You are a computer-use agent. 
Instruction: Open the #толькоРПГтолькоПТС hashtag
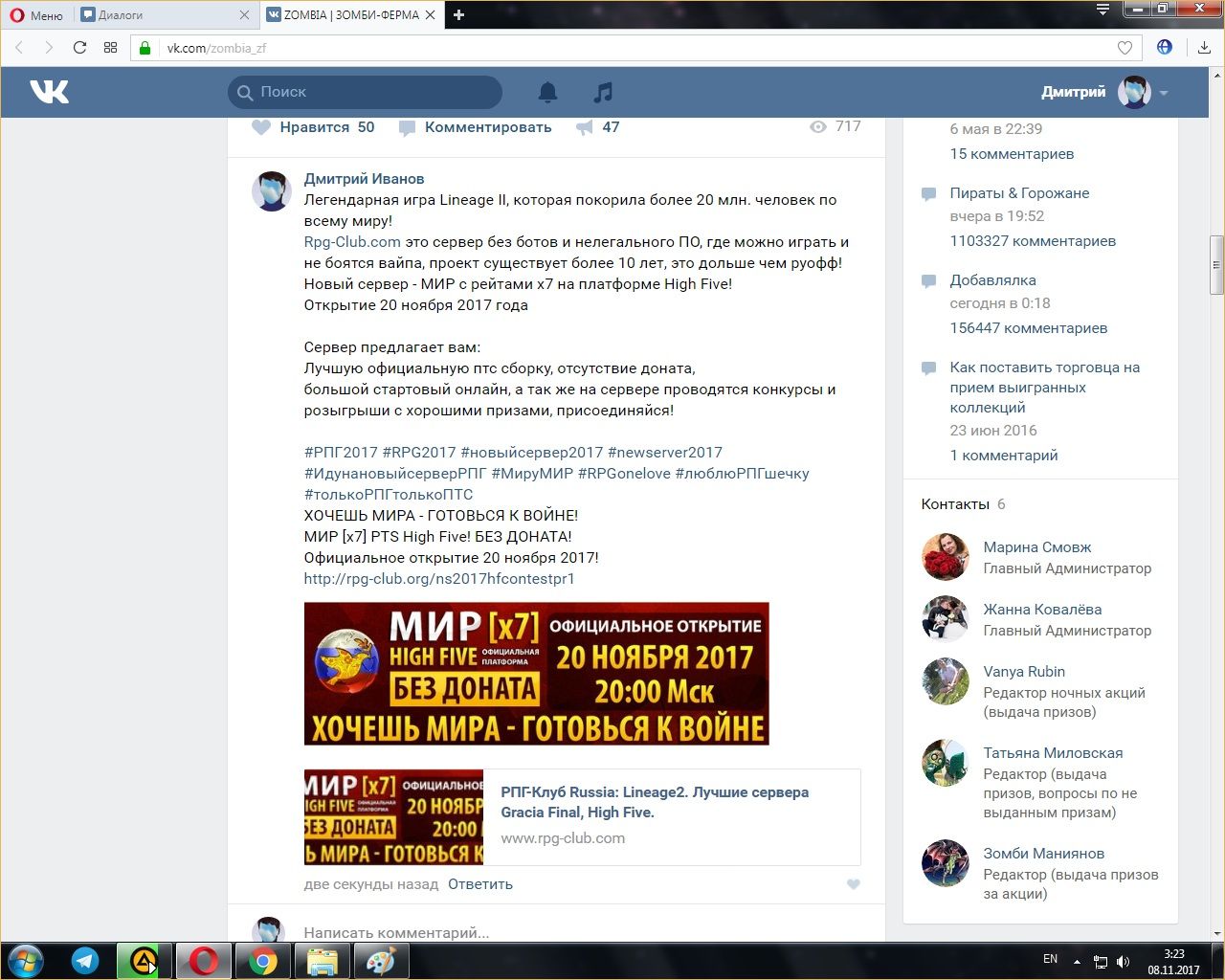click(389, 495)
